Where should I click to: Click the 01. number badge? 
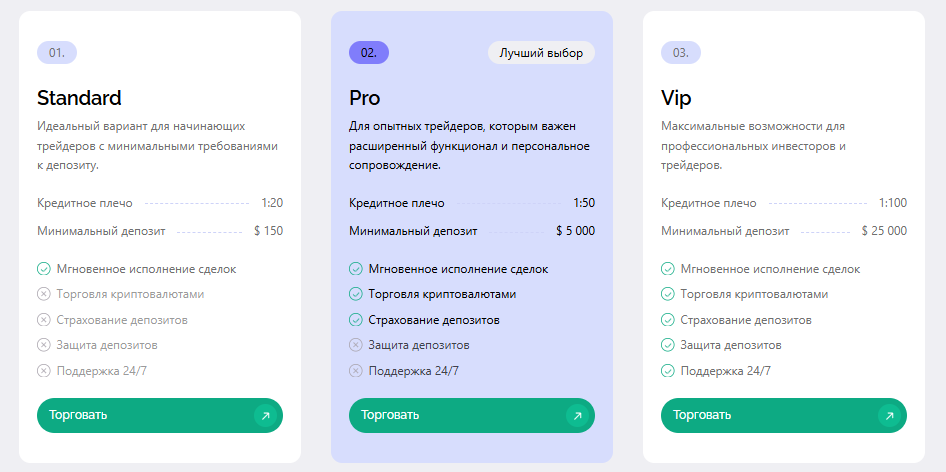pyautogui.click(x=57, y=52)
